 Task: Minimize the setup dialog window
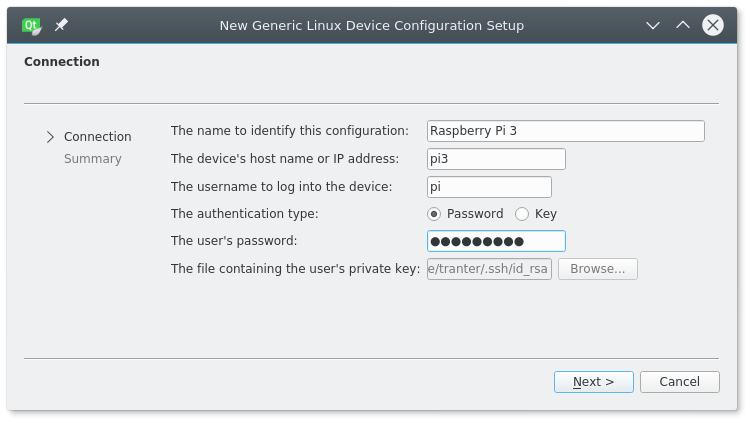653,25
